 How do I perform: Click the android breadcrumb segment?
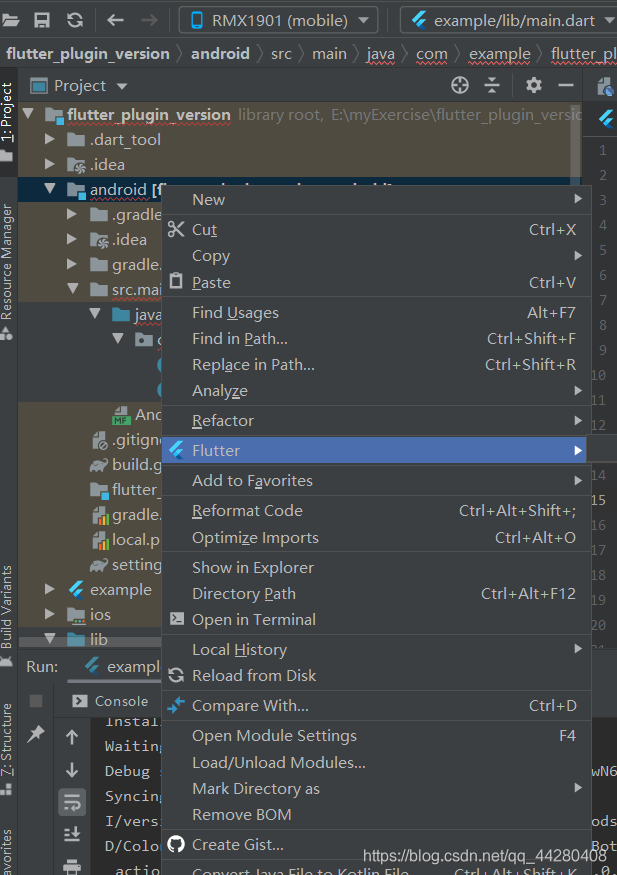(220, 54)
